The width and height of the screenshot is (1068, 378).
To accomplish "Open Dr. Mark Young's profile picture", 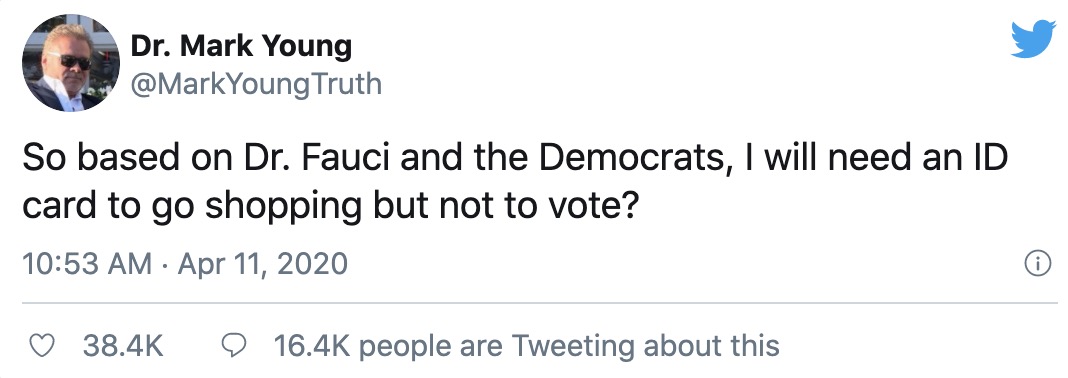I will [71, 63].
